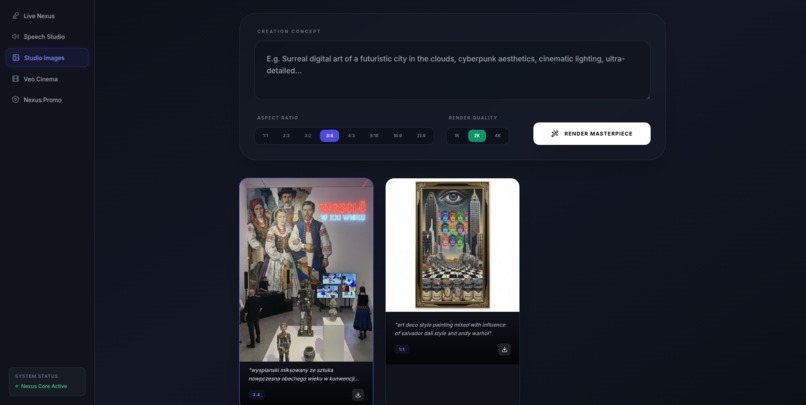The height and width of the screenshot is (405, 806).
Task: Select 2:3 aspect ratio
Action: click(286, 136)
